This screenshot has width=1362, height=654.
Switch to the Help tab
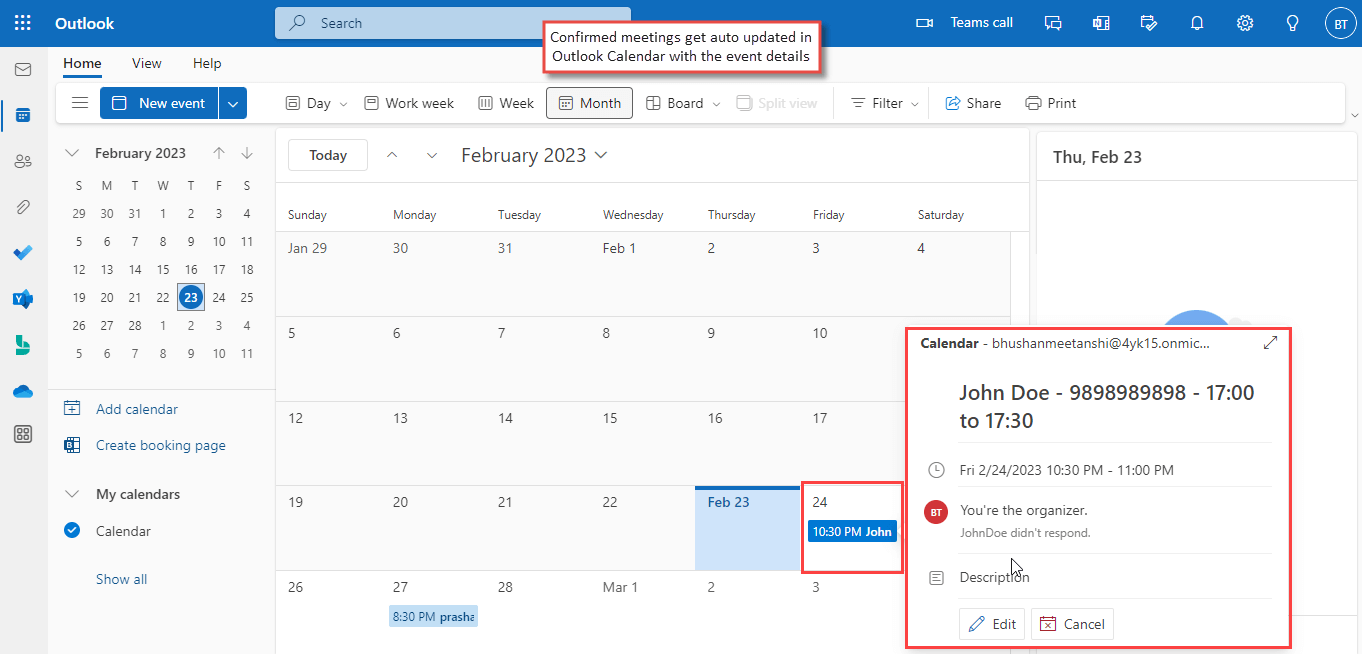tap(207, 63)
